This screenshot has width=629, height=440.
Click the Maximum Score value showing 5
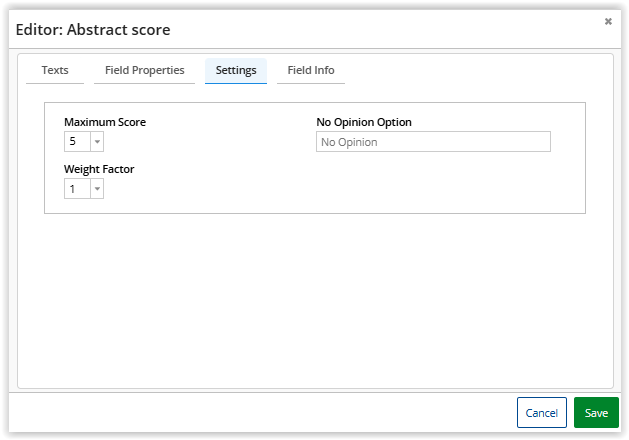76,142
